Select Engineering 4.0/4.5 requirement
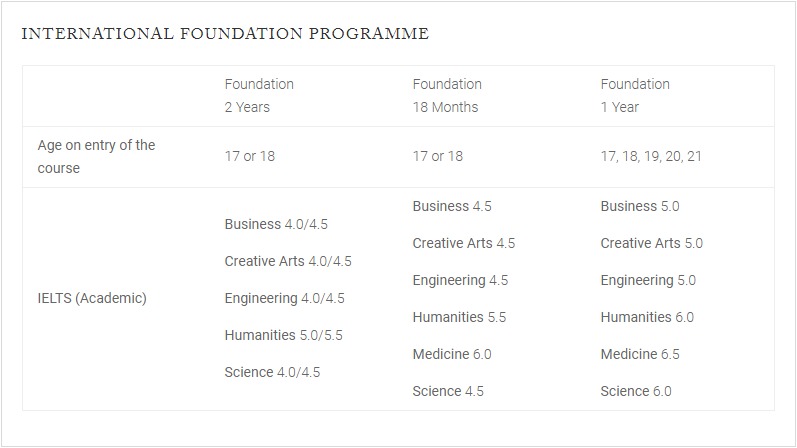This screenshot has height=448, width=797. click(x=285, y=298)
